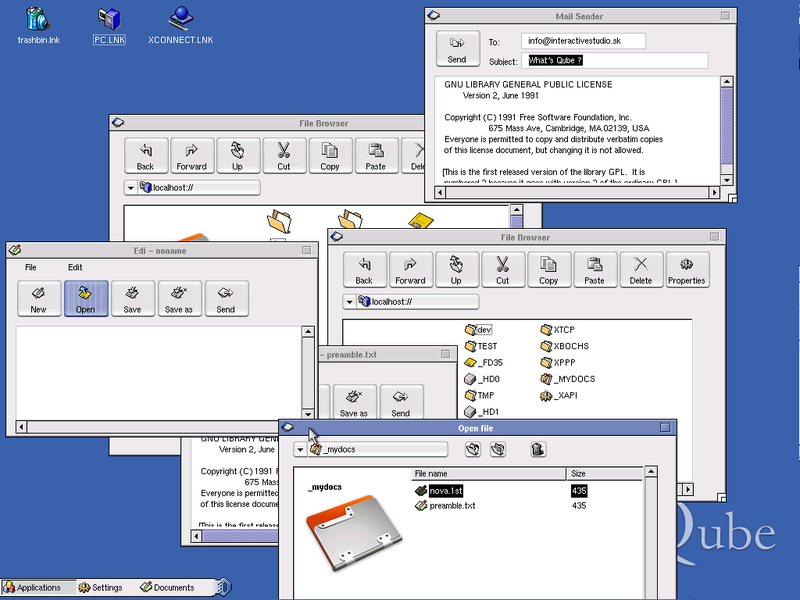Select preamble.txt in the Open file list
This screenshot has height=600, width=800.
coord(452,506)
